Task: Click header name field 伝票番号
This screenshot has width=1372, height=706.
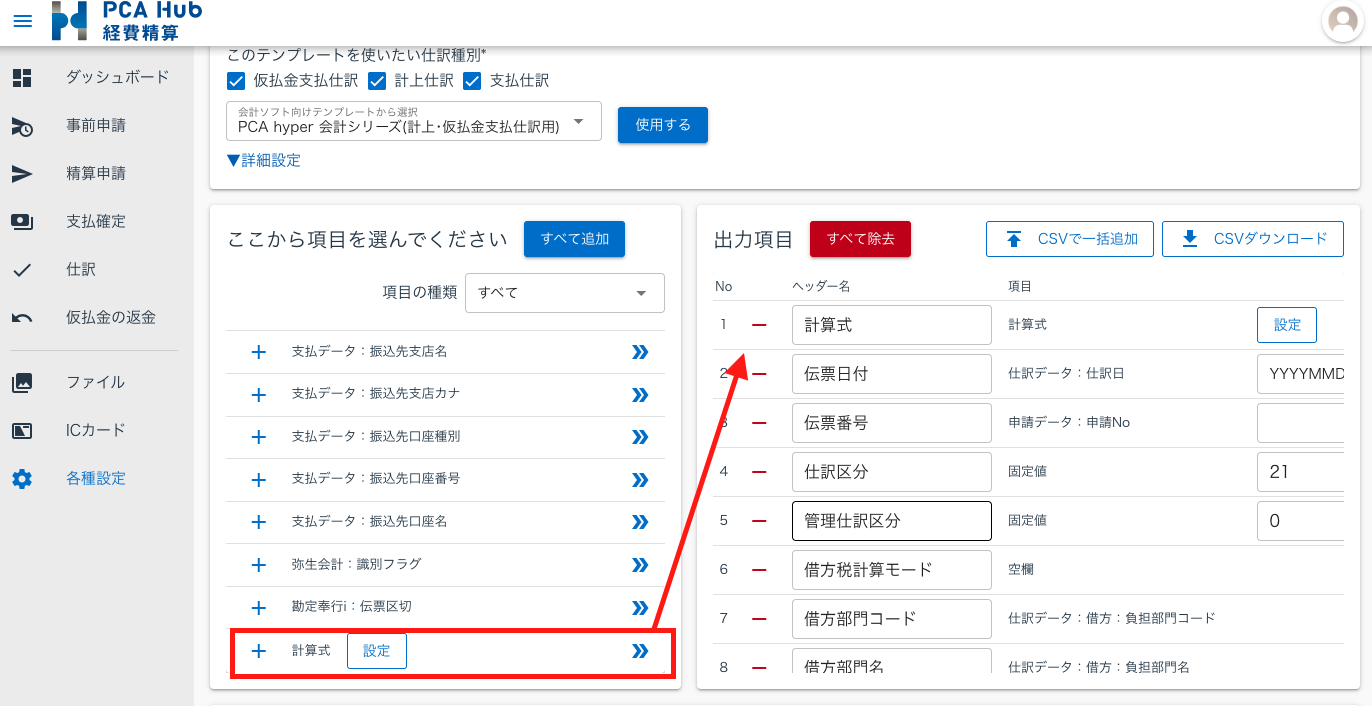Action: [x=892, y=423]
